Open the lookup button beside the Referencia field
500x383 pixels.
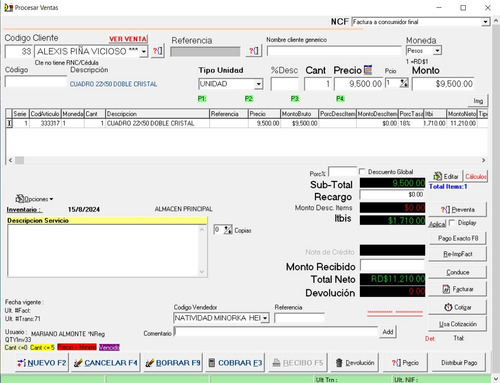pyautogui.click(x=254, y=51)
